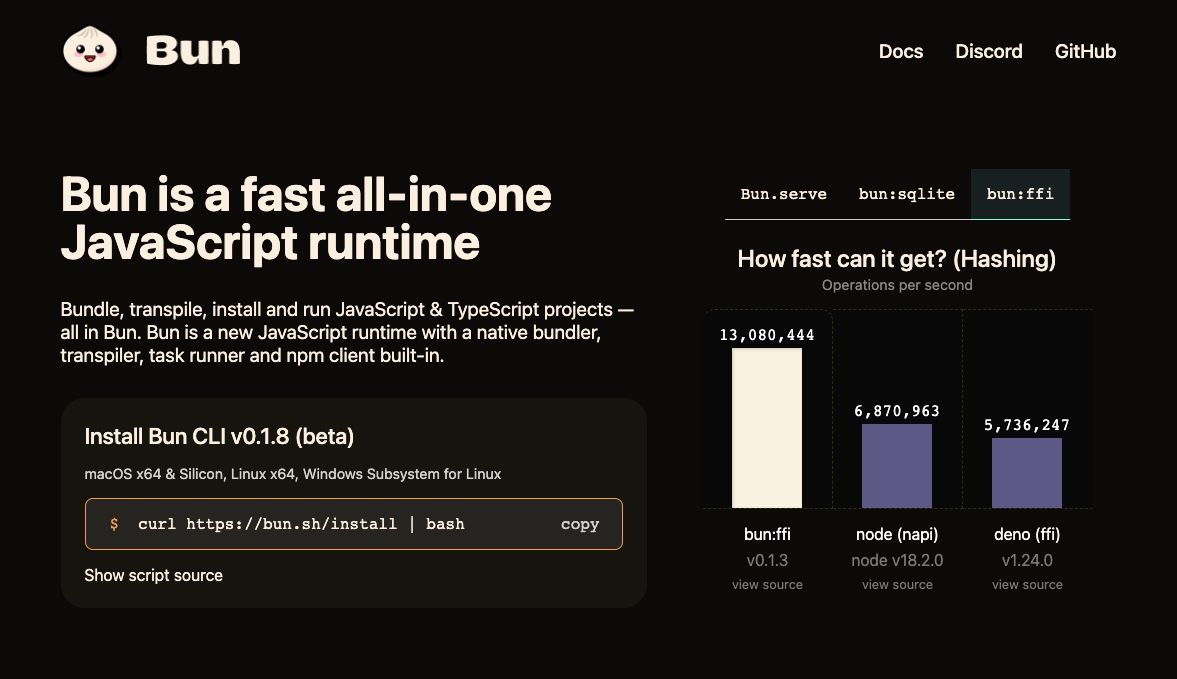Screen dimensions: 1177x679
Task: Click the node v18.2.0 version label
Action: click(x=897, y=560)
